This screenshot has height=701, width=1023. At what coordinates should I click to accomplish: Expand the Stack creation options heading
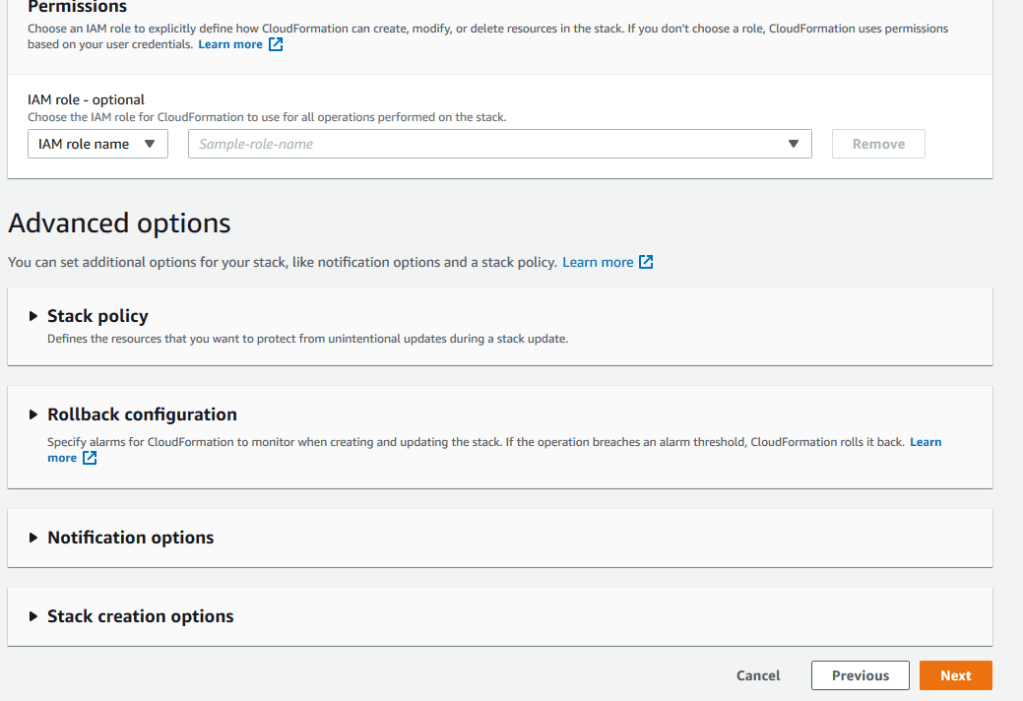coord(140,616)
